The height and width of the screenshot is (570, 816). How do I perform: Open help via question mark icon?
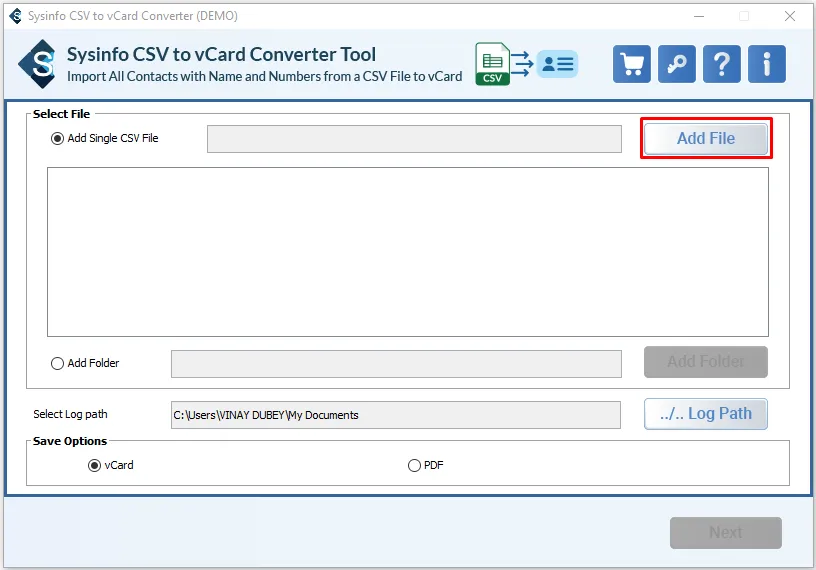(722, 64)
